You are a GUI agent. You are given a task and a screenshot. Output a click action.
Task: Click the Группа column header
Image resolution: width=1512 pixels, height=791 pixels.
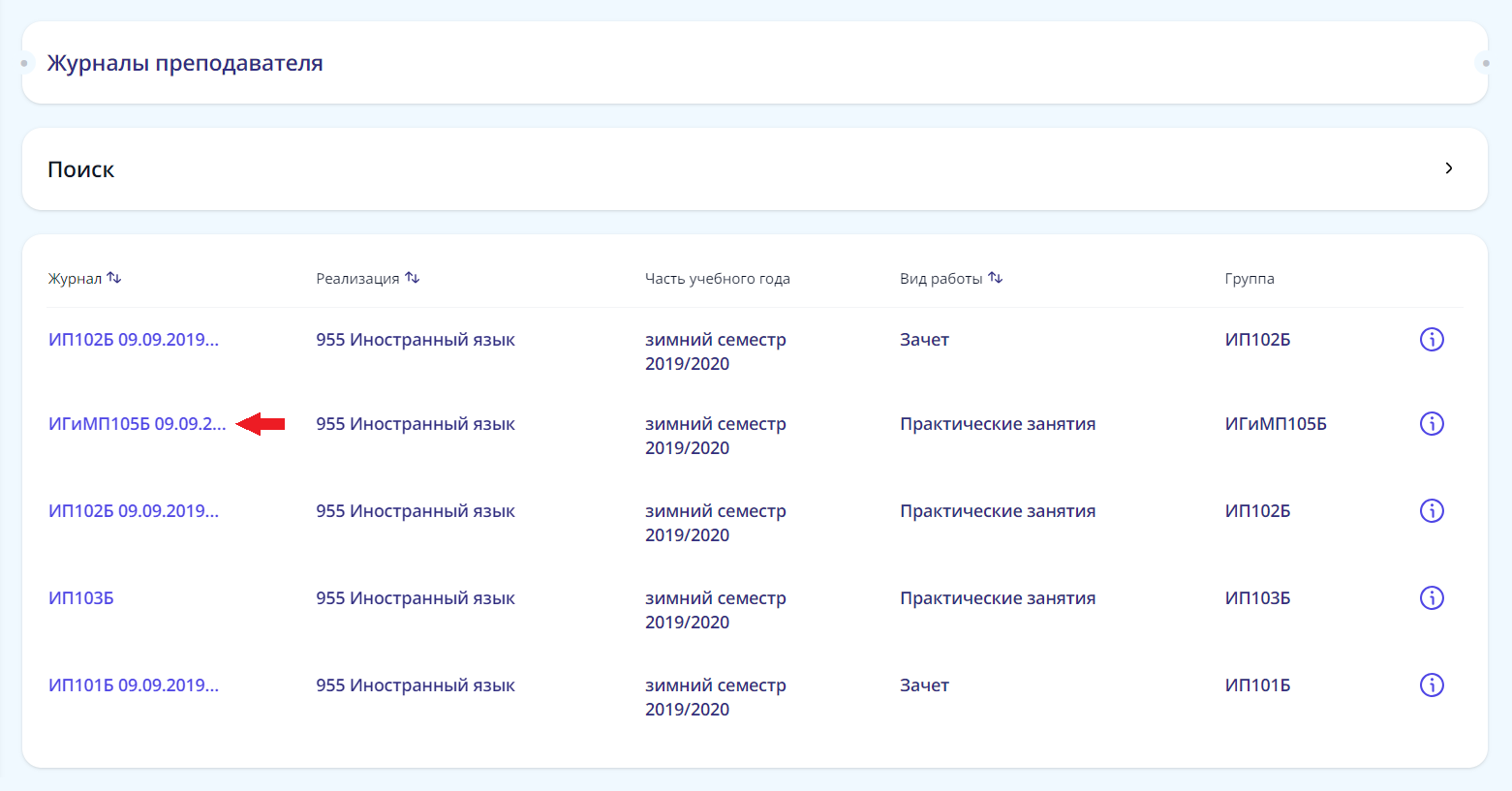(x=1249, y=279)
